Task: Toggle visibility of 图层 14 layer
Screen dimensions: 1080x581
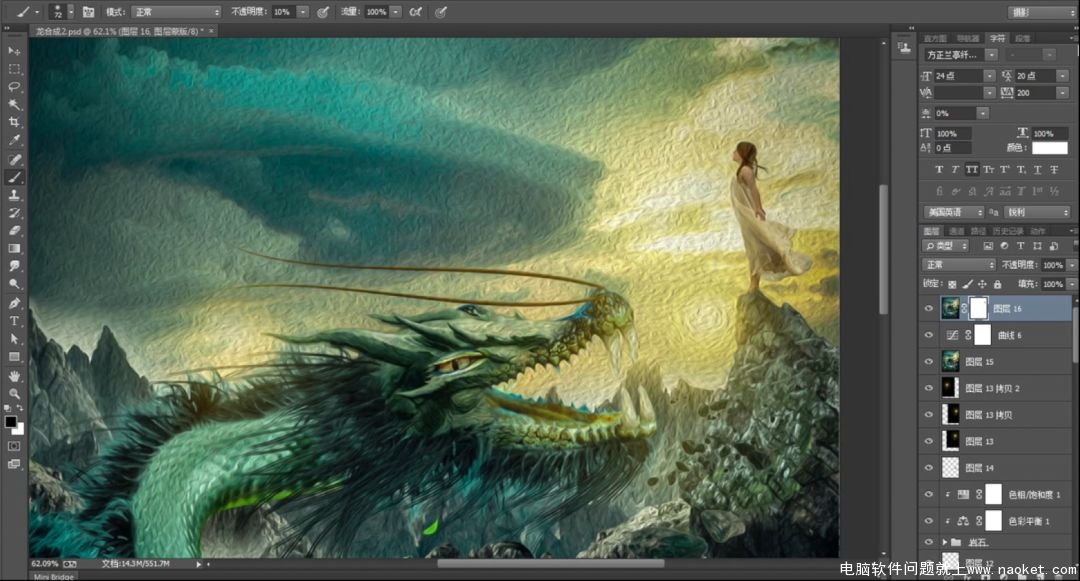Action: (x=928, y=468)
